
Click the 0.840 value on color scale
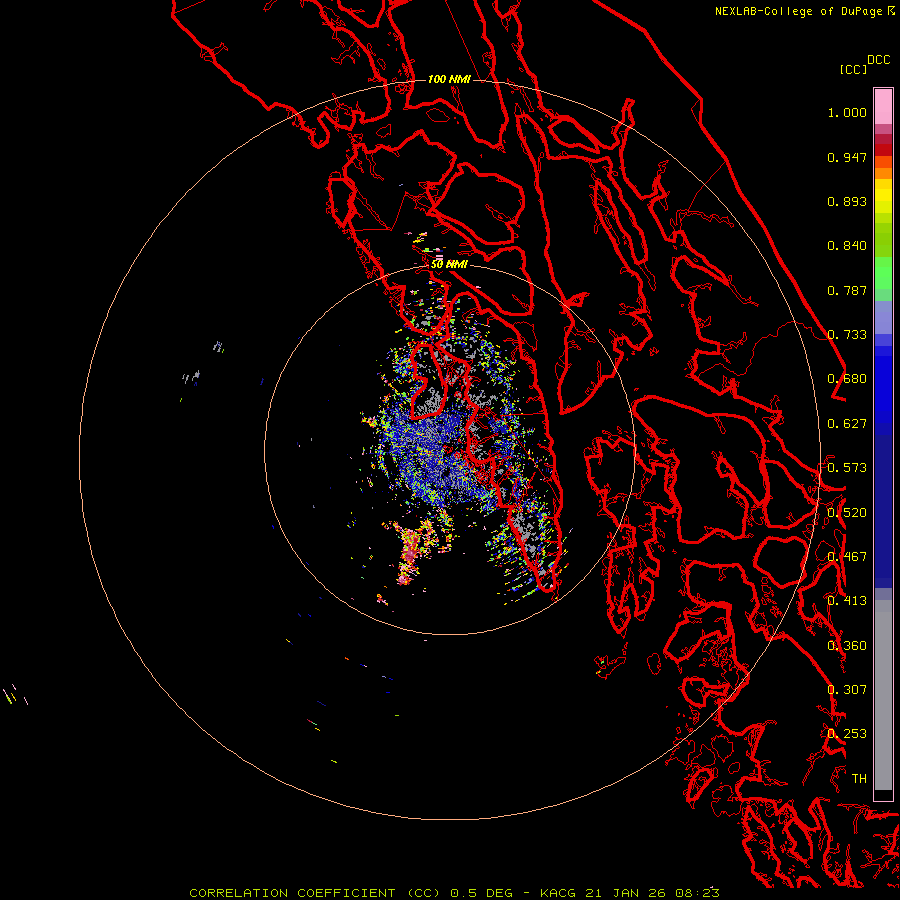847,246
